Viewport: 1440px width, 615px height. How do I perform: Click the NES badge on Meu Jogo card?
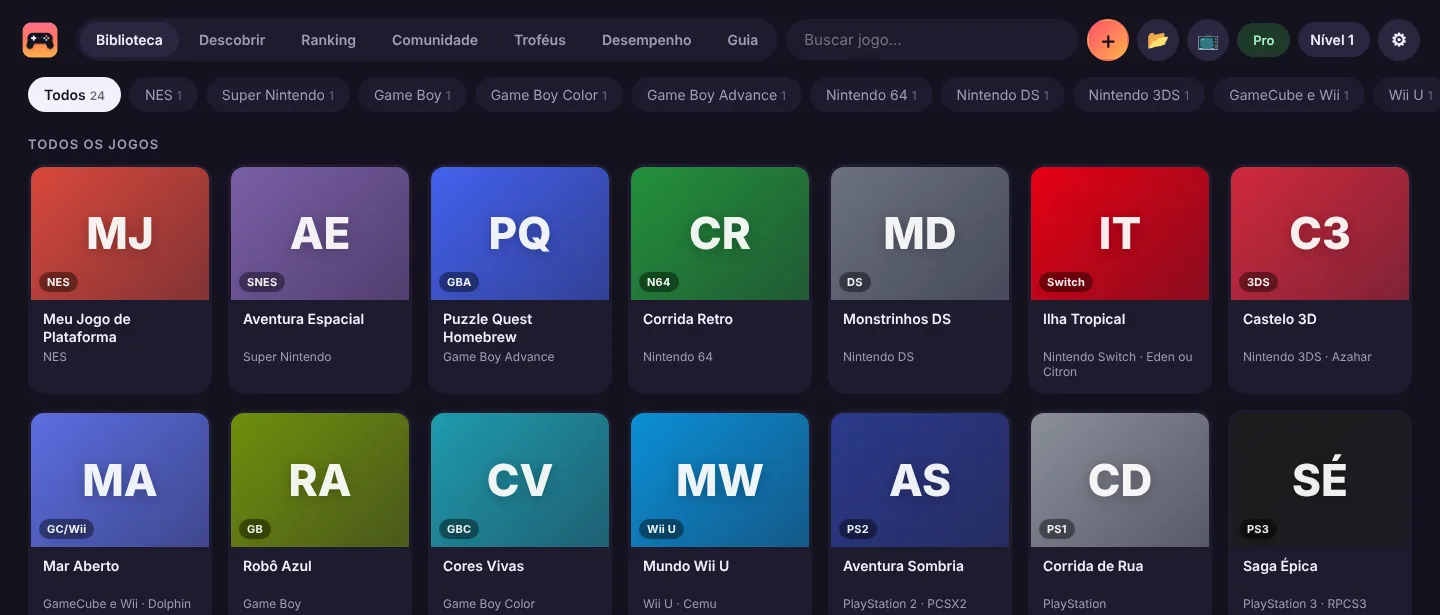58,282
